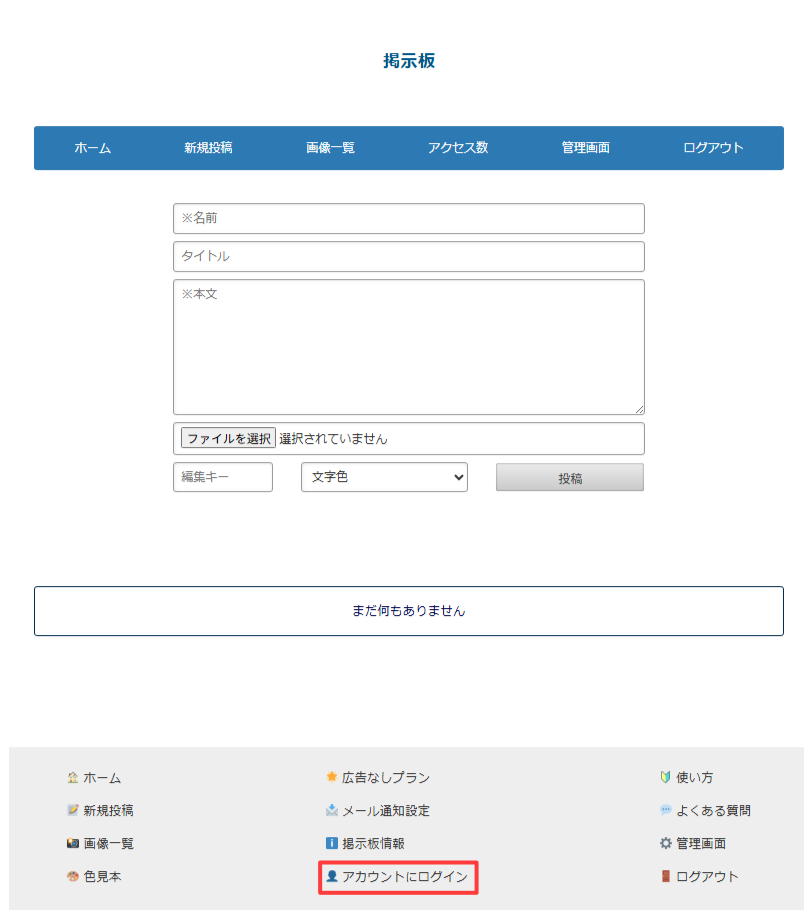Click the person icon beside アカウントにログイン
The image size is (812, 924).
pos(333,877)
